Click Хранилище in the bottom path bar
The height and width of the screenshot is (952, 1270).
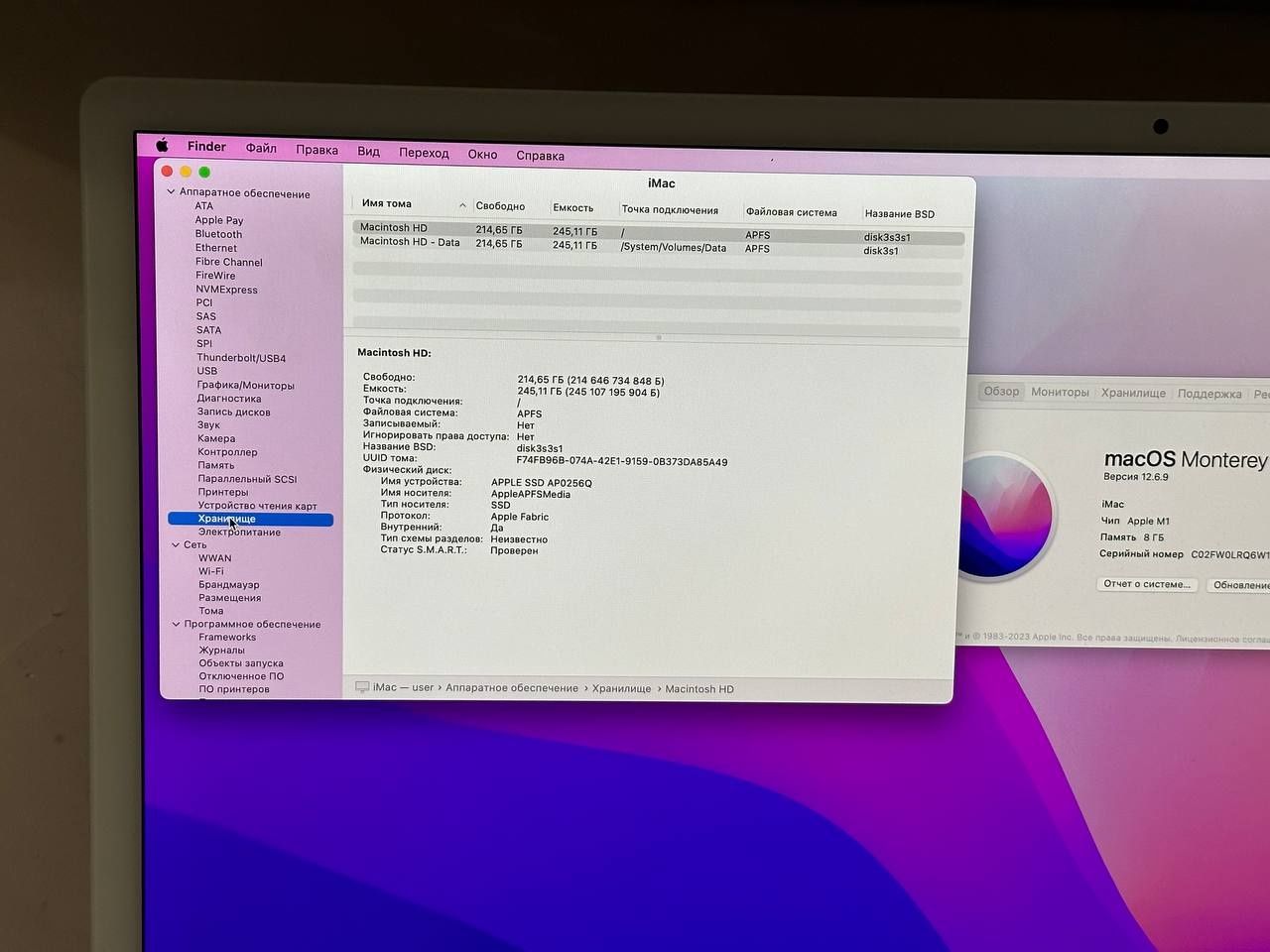click(622, 688)
